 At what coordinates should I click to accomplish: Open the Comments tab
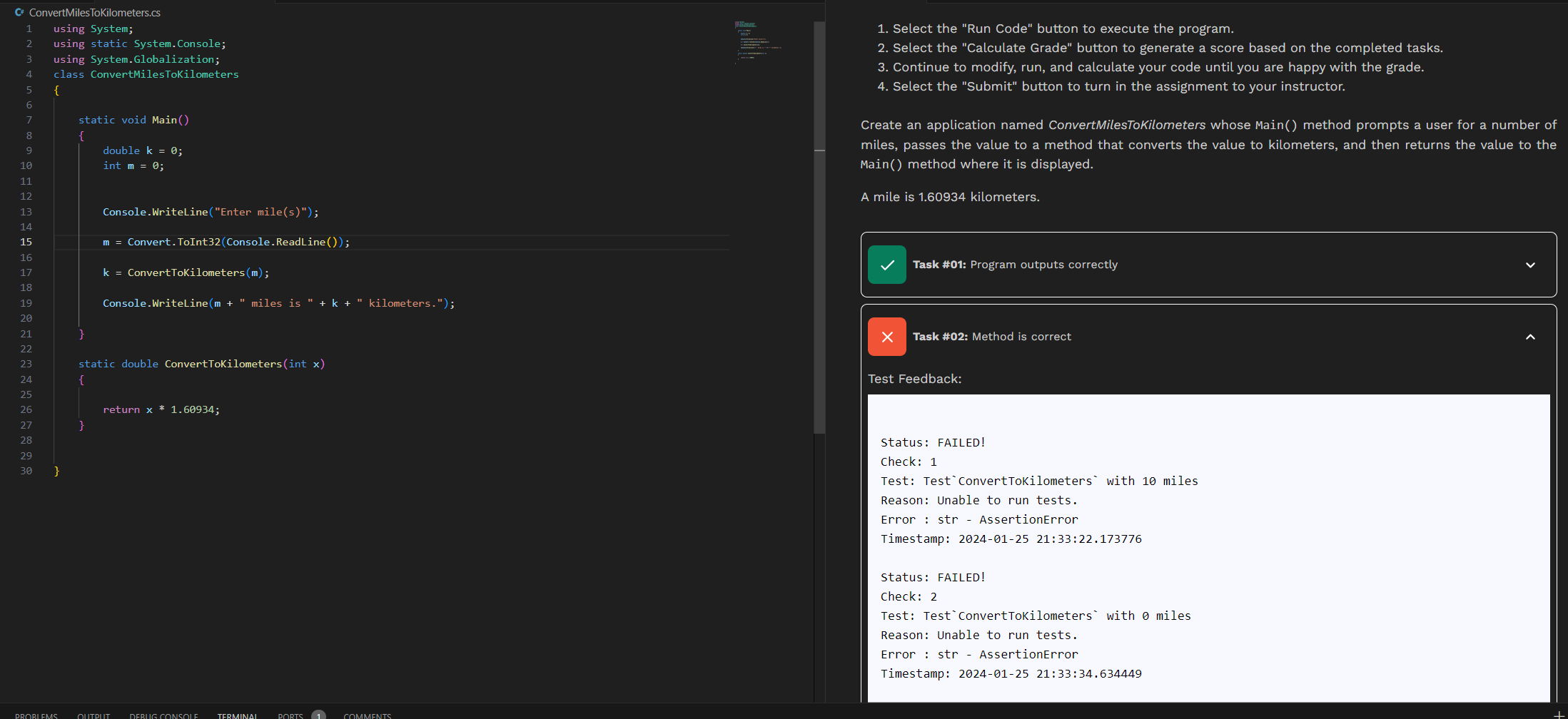coord(367,715)
